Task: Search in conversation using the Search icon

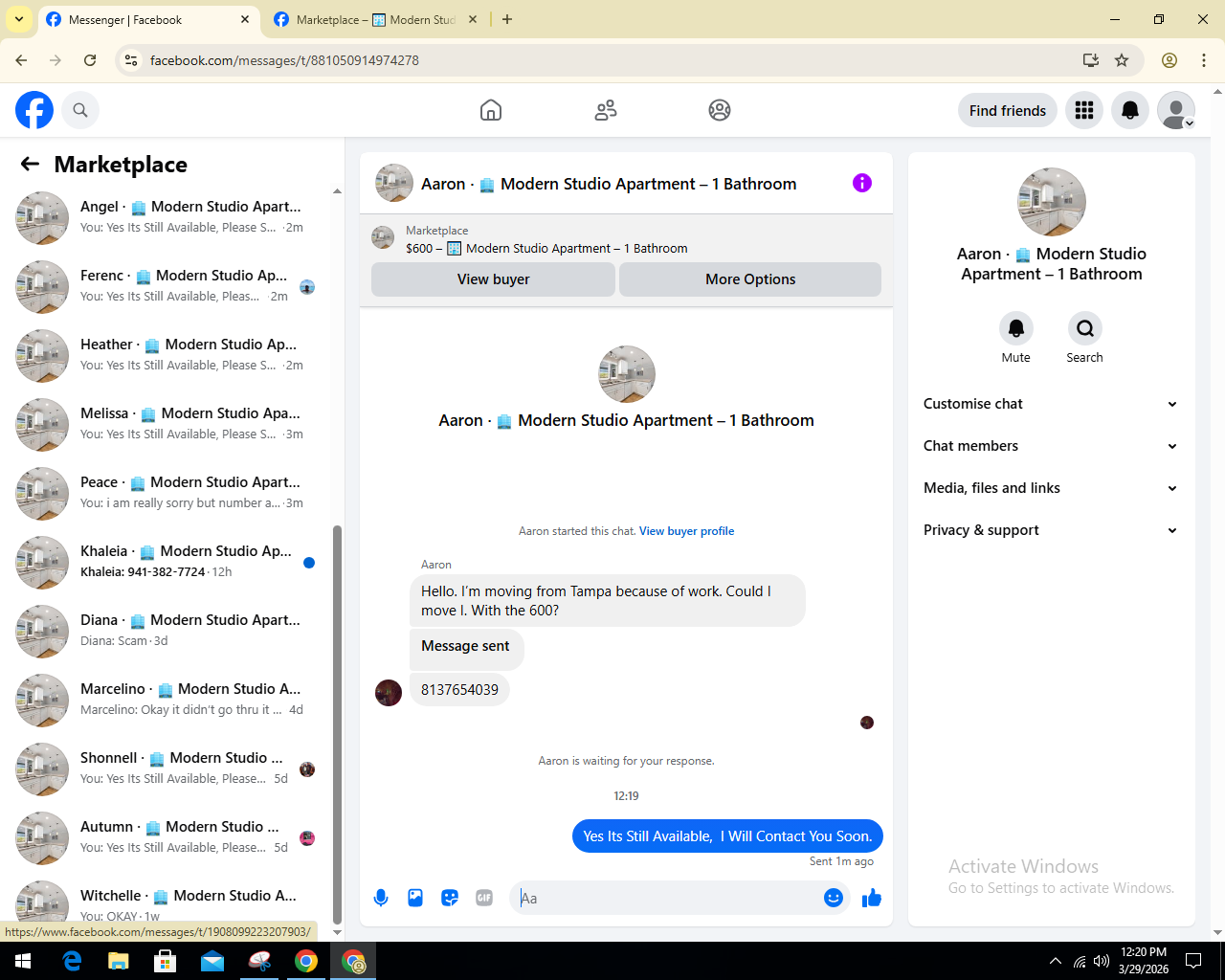Action: point(1085,328)
